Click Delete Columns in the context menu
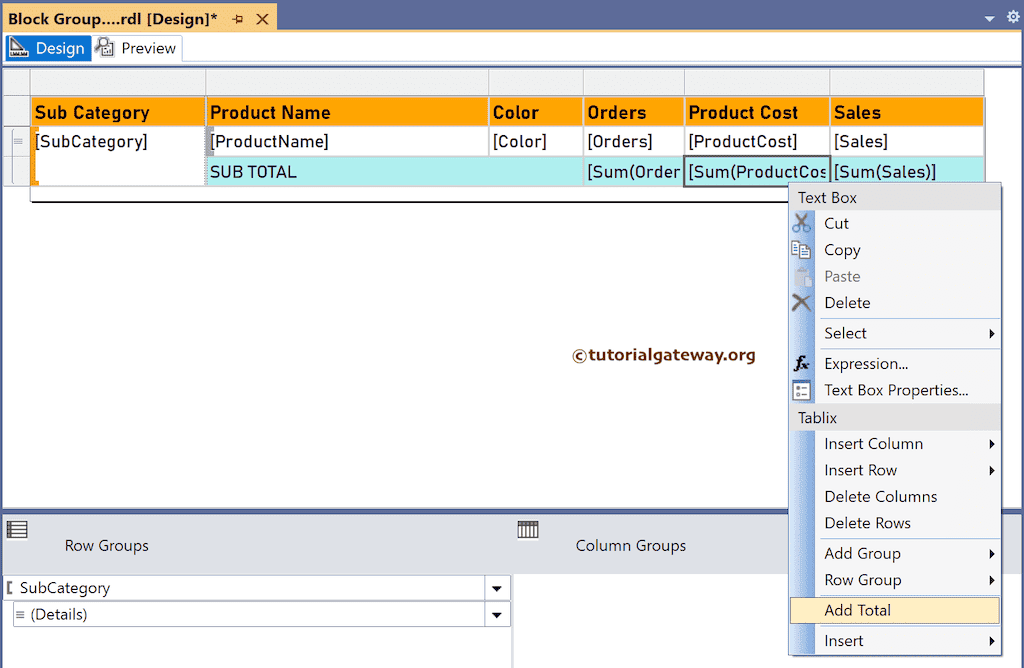Image resolution: width=1024 pixels, height=668 pixels. [880, 496]
